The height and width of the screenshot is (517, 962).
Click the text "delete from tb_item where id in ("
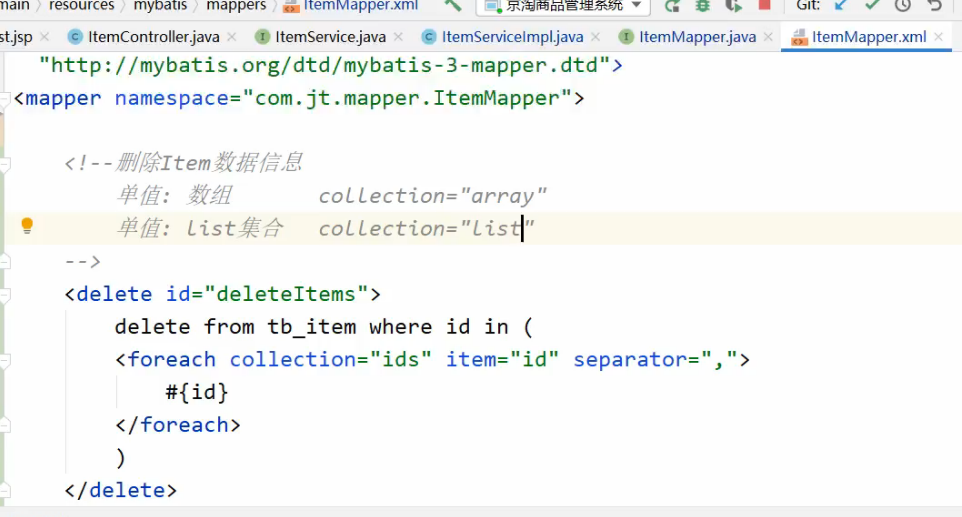(x=324, y=327)
